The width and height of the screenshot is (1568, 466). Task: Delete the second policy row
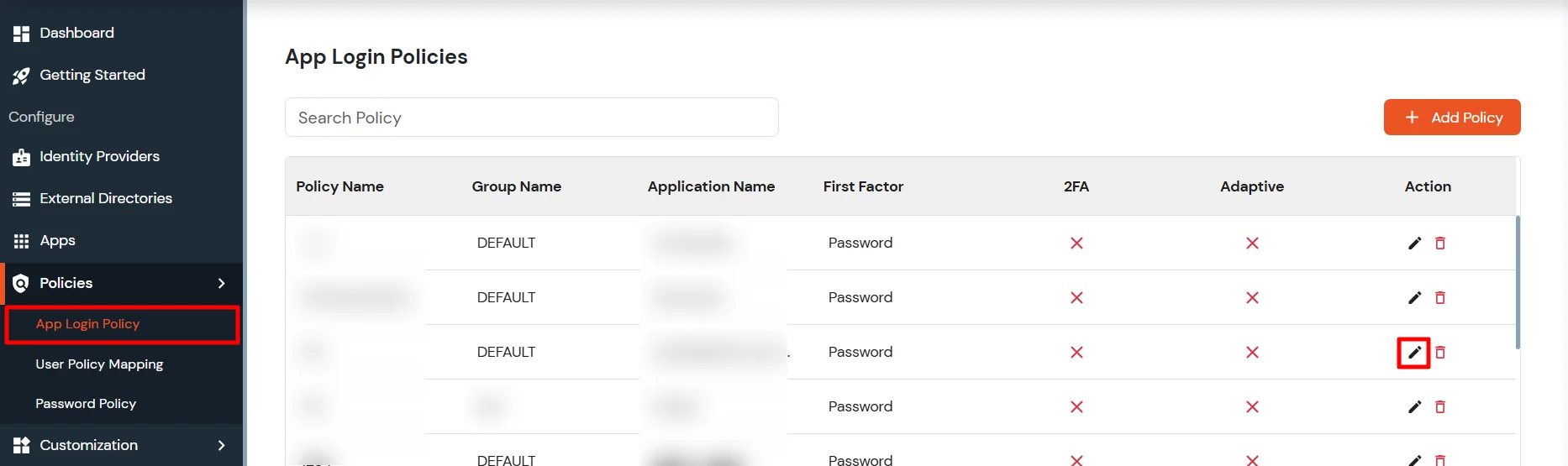pyautogui.click(x=1440, y=297)
